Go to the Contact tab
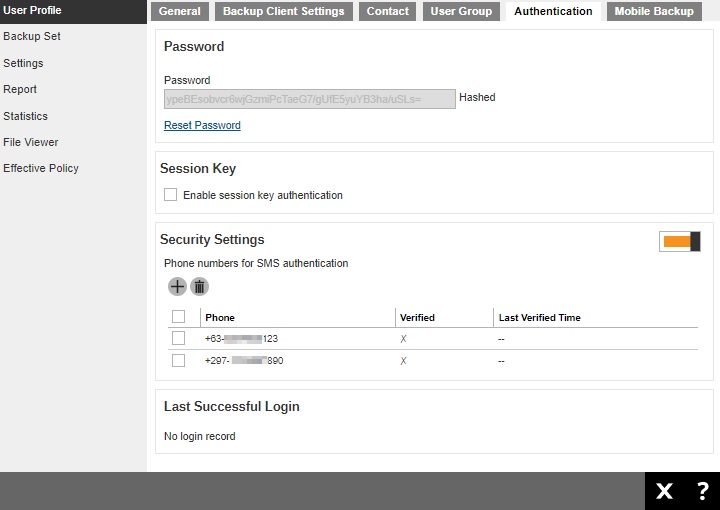Screen dimensions: 720x510 (388, 11)
